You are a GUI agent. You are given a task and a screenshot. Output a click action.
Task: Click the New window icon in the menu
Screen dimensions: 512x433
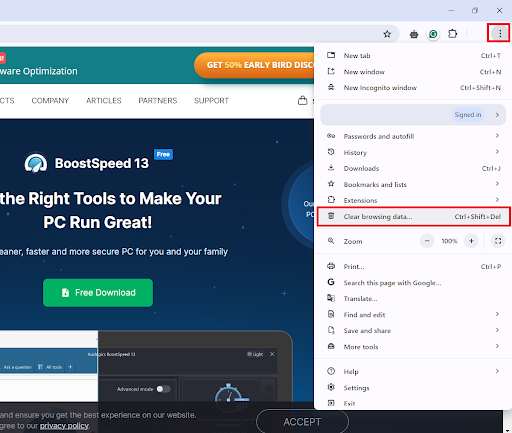[331, 71]
